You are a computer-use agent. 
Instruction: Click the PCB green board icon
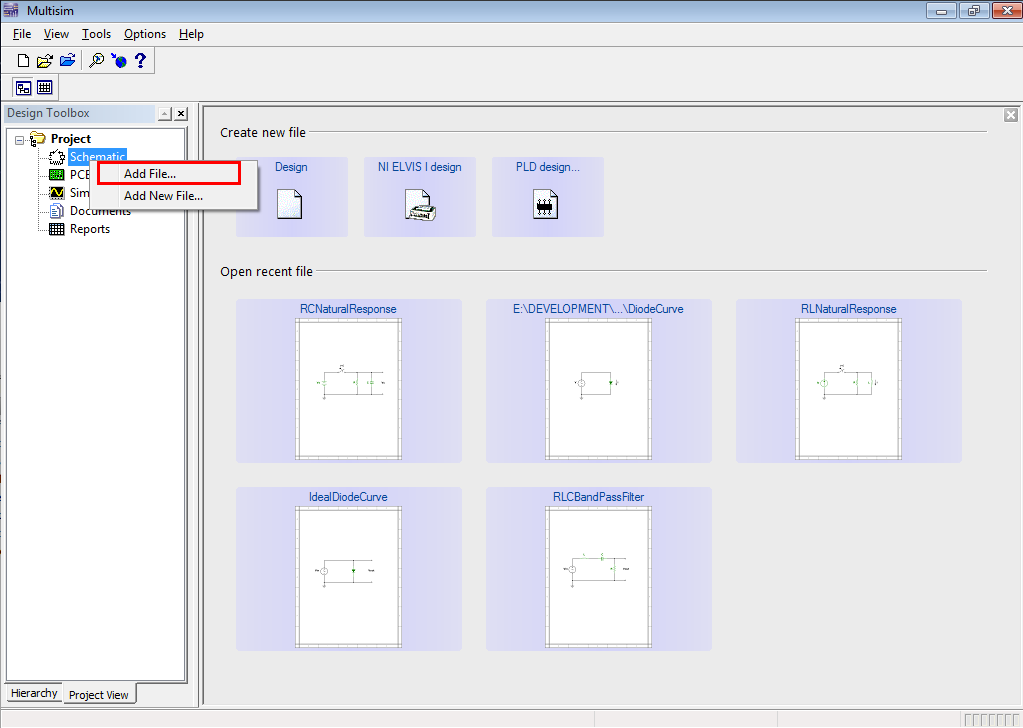pyautogui.click(x=57, y=175)
